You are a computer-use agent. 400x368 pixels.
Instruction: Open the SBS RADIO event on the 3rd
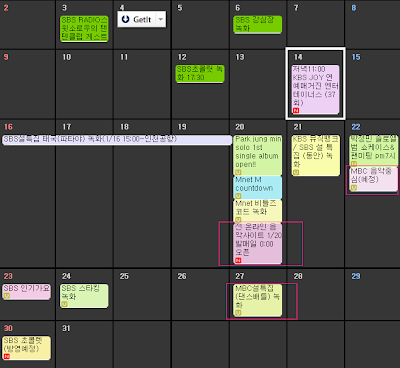pos(84,28)
